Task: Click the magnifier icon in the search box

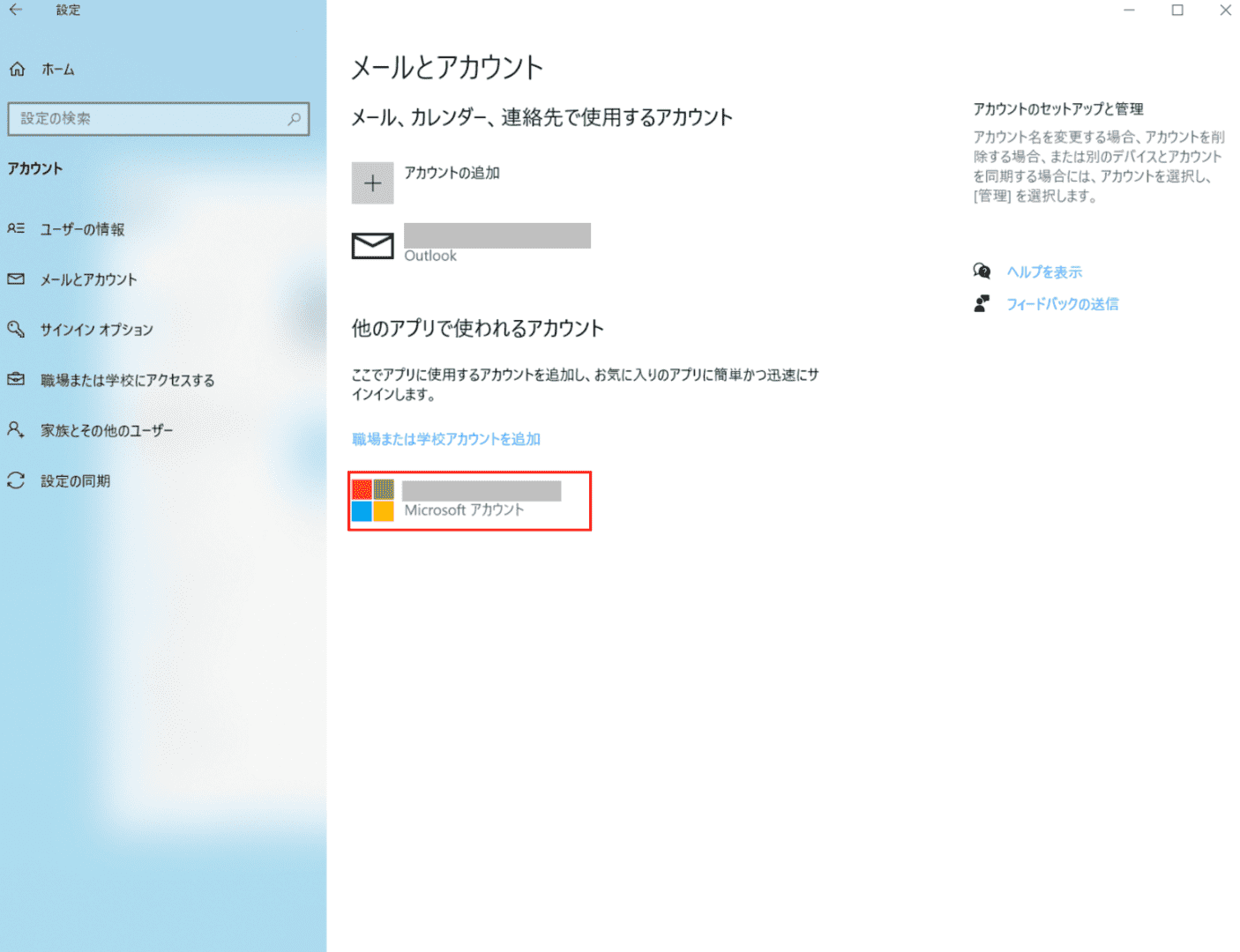Action: coord(294,118)
